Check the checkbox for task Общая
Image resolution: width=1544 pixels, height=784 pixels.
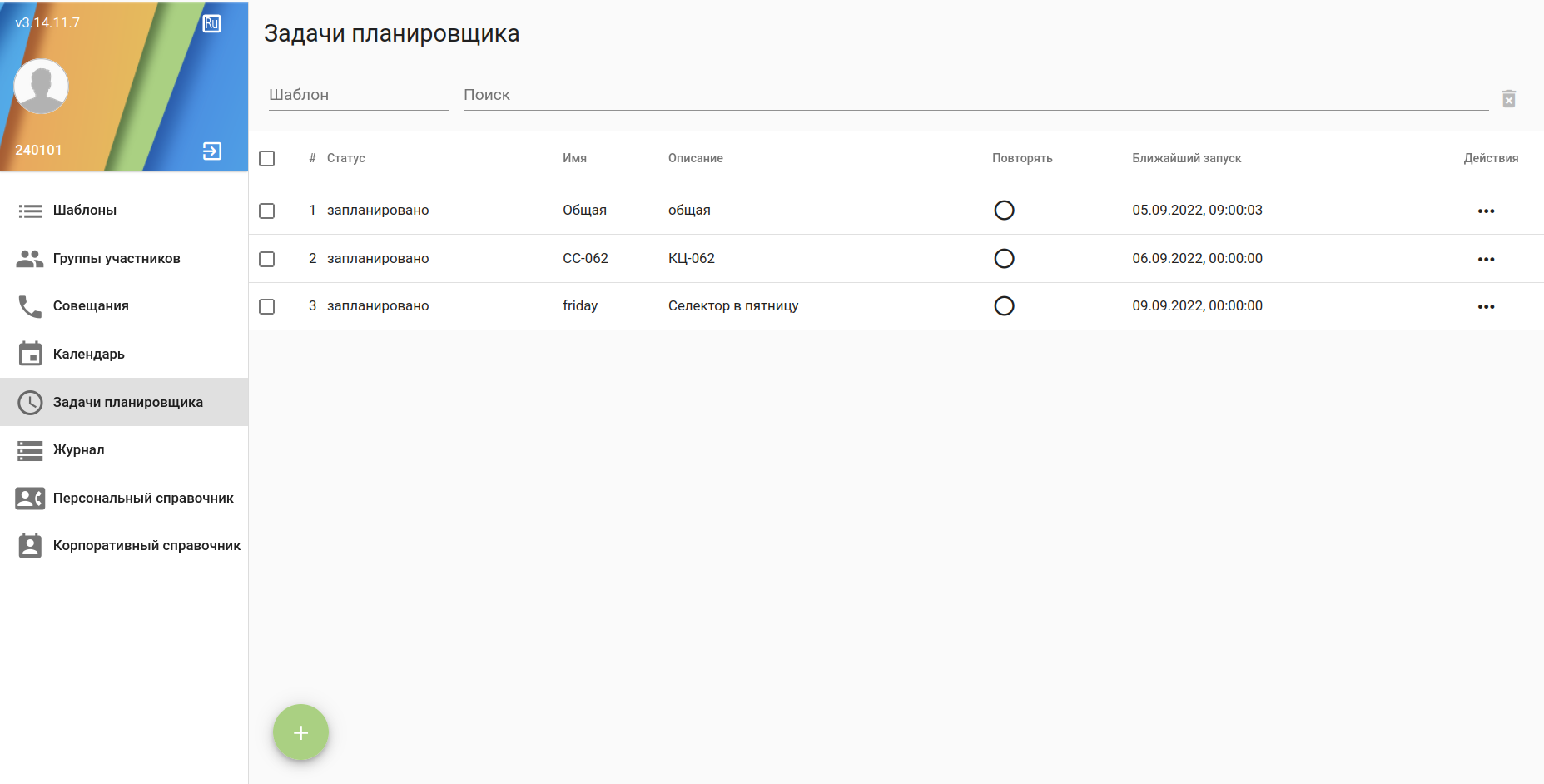pyautogui.click(x=266, y=211)
